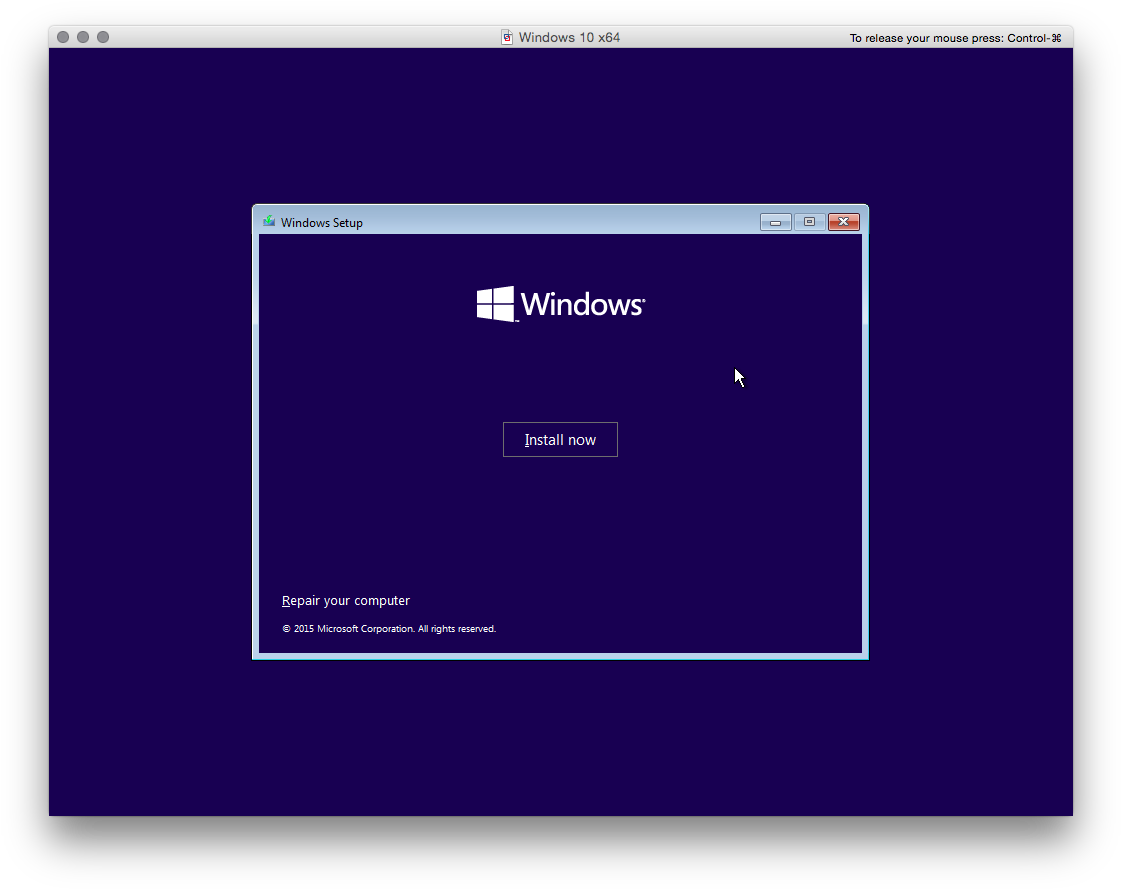
Task: Click the macOS red close button
Action: [62, 36]
